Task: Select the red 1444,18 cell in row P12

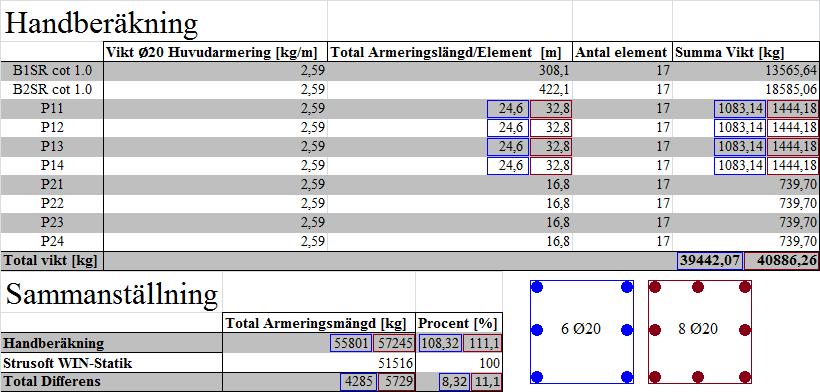Action: tap(793, 128)
